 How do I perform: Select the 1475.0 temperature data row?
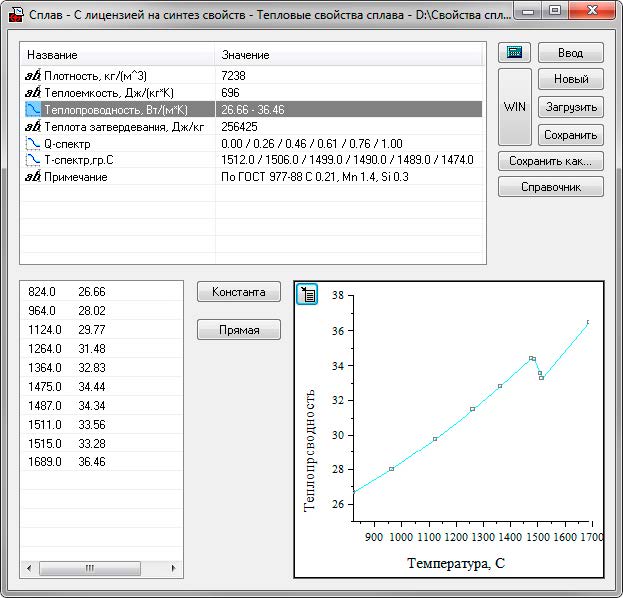tap(100, 386)
